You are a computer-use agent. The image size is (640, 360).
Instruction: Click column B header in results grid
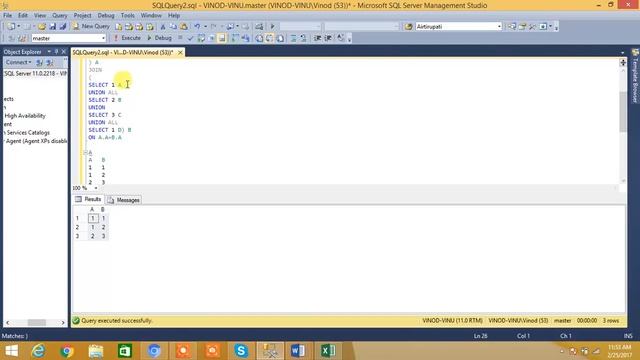pyautogui.click(x=103, y=209)
